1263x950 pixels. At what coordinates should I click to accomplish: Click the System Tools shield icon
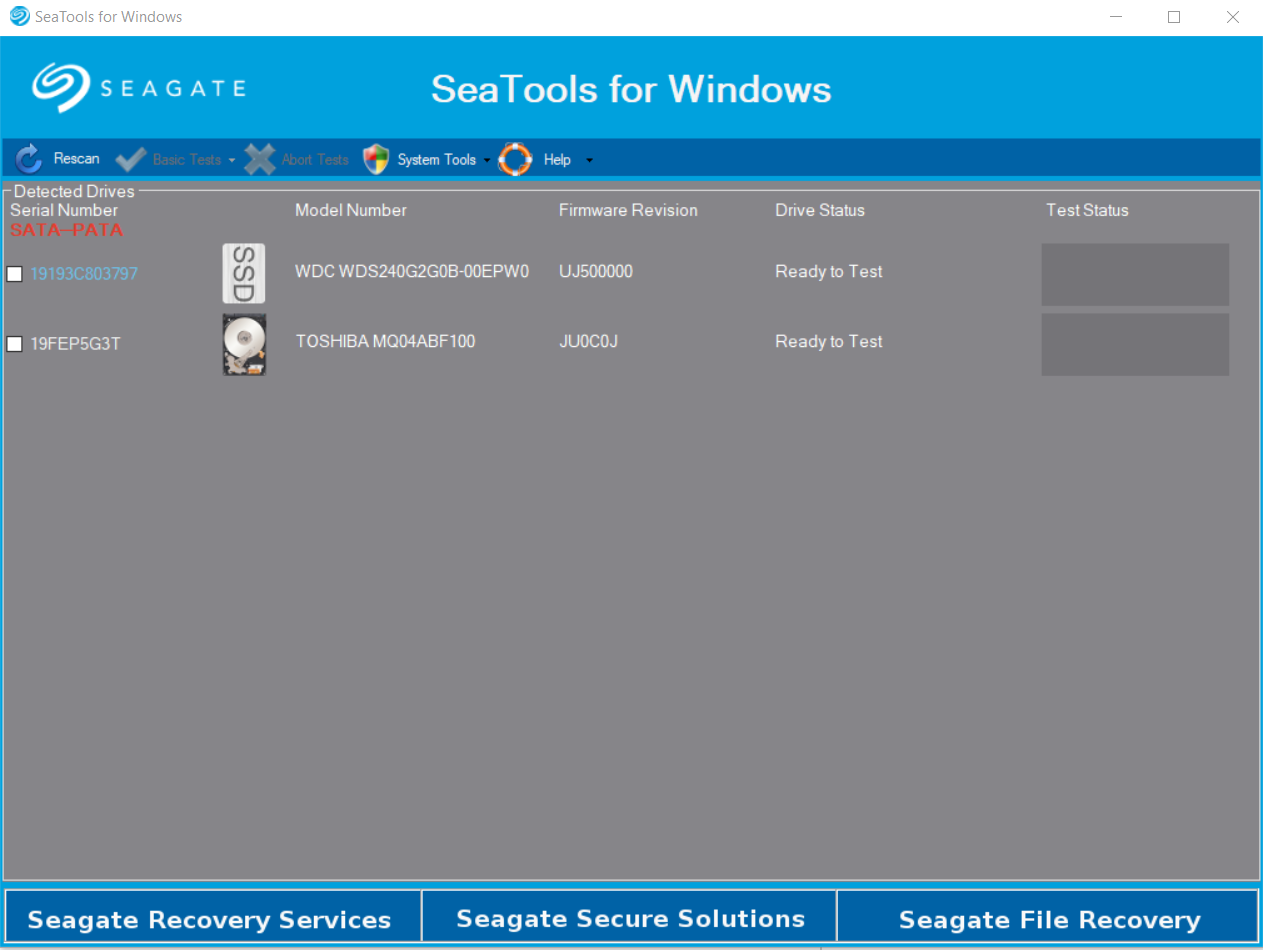point(376,159)
